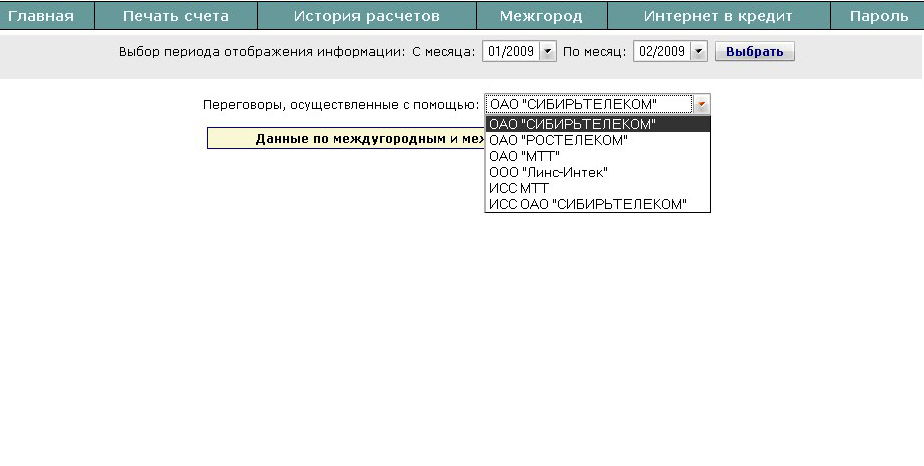The width and height of the screenshot is (924, 466).
Task: Go to Печать счета section
Action: point(176,16)
